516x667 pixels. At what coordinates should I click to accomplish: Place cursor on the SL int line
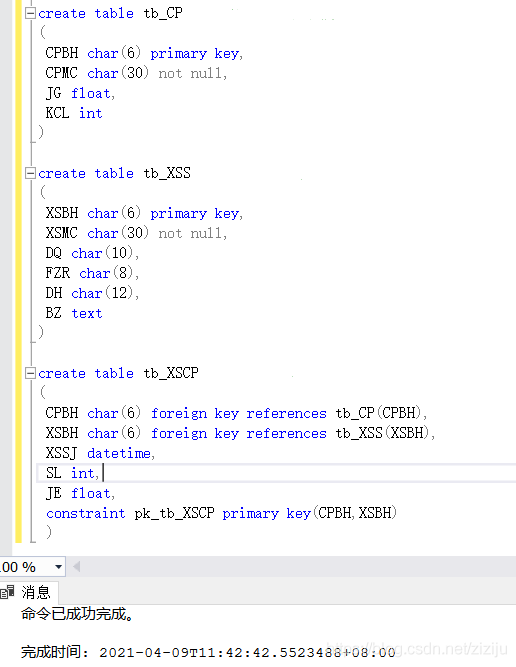(276, 473)
